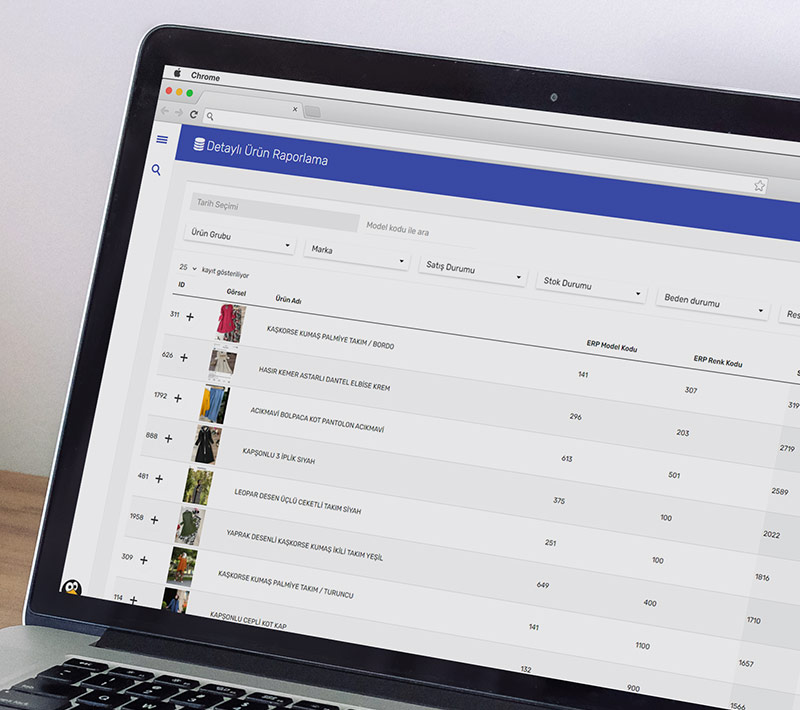Open the Beden durumu dropdown
The width and height of the screenshot is (800, 710).
(712, 305)
